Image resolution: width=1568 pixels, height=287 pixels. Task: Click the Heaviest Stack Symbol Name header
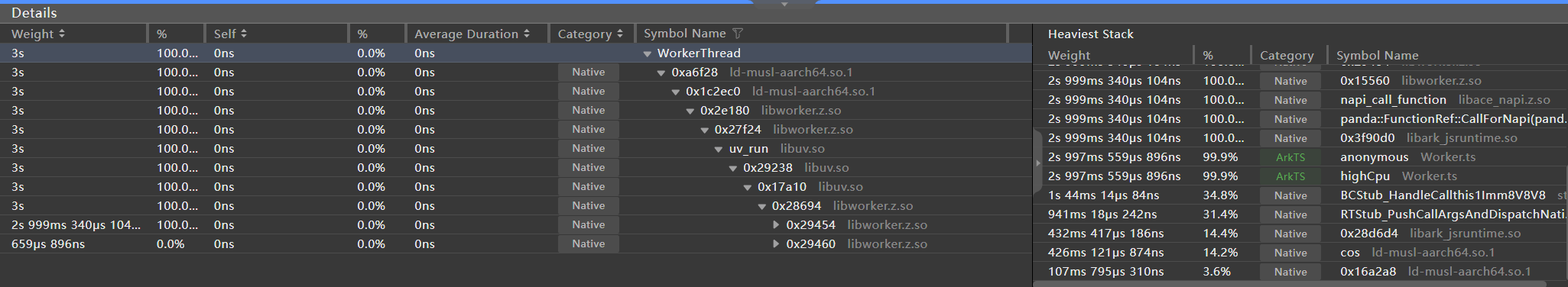coord(1377,55)
